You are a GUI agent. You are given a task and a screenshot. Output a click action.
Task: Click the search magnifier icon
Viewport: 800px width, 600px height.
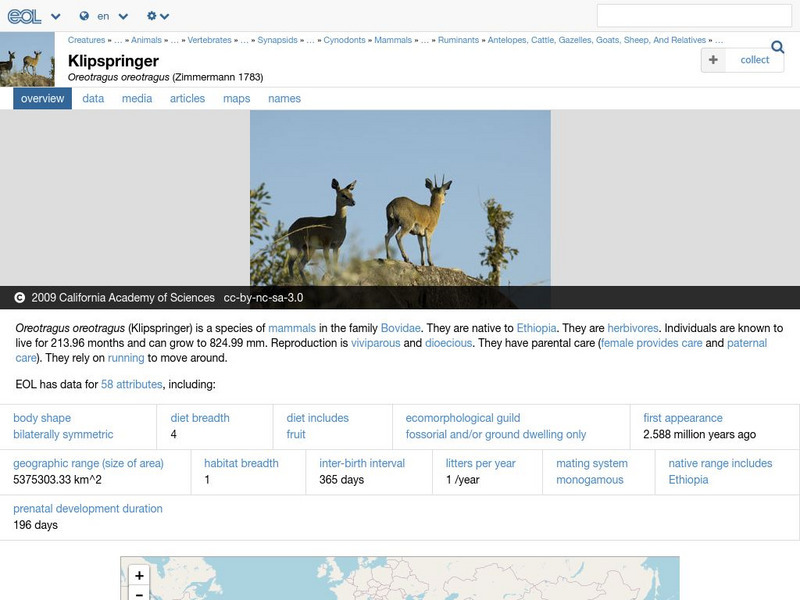777,46
